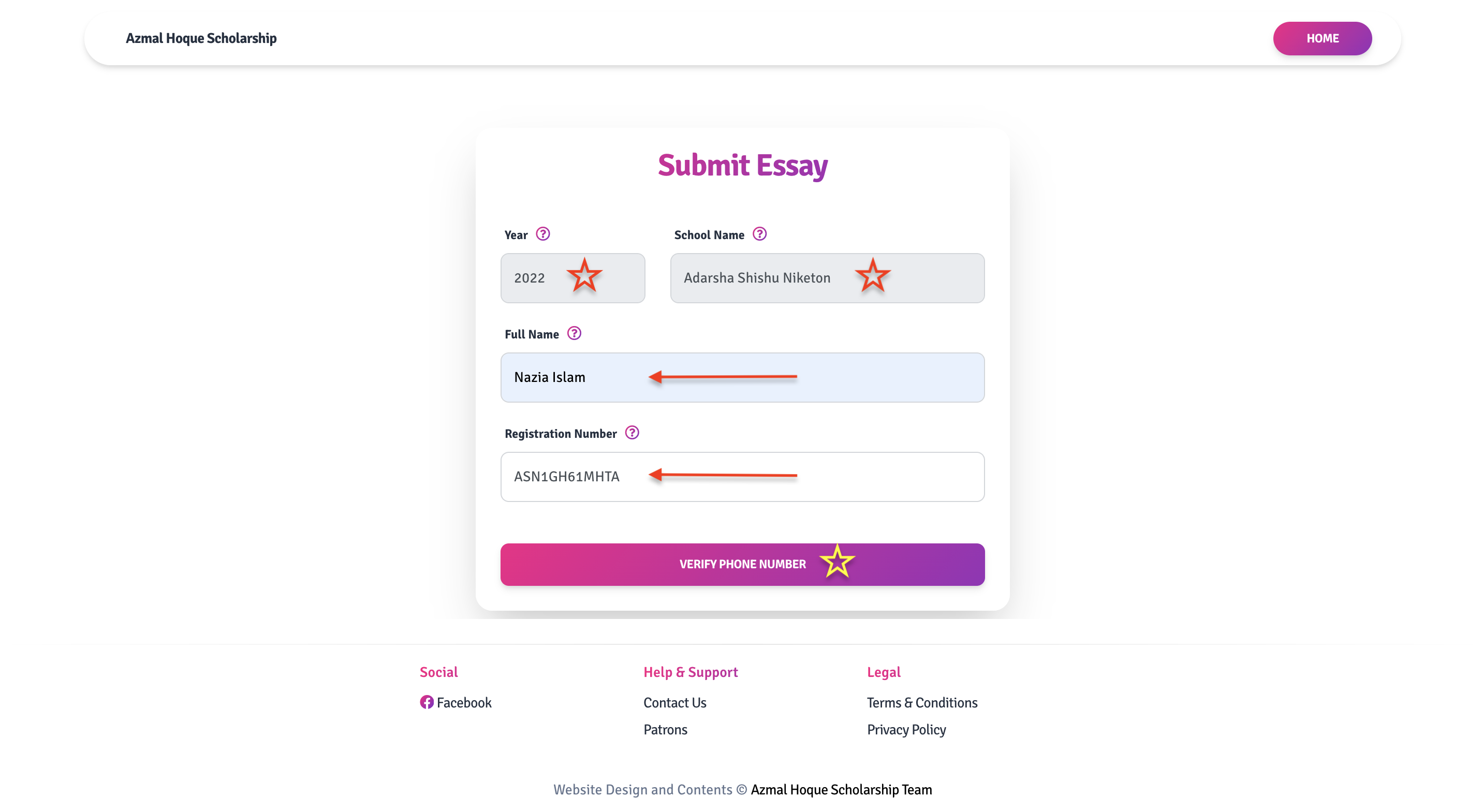Open the Full Name help tooltip icon
Viewport: 1483px width, 812px height.
[574, 334]
